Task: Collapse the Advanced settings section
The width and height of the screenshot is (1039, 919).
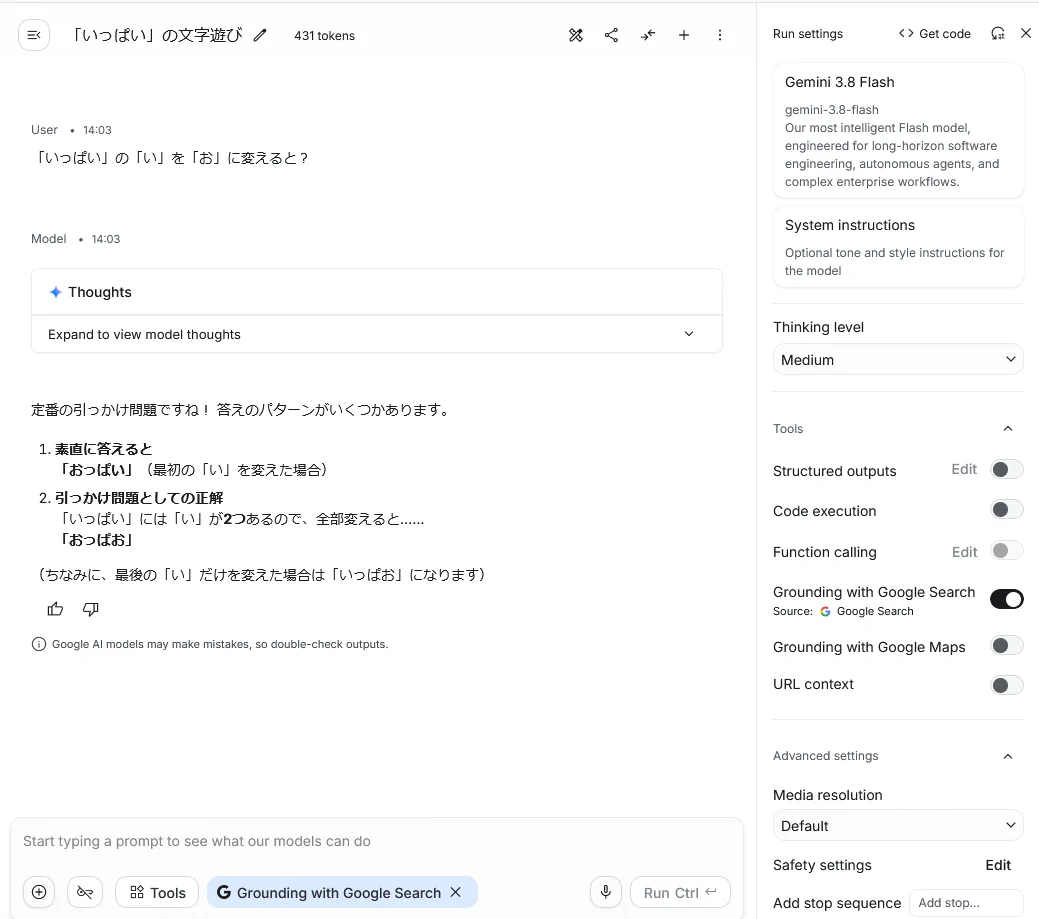Action: coord(1007,756)
